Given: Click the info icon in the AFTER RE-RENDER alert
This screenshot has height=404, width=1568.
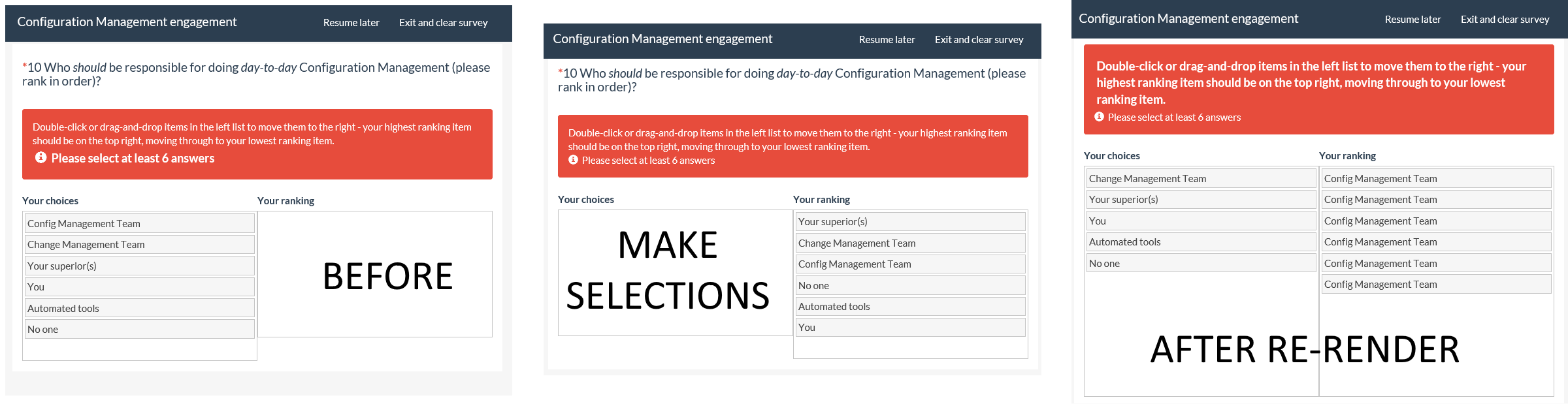Looking at the screenshot, I should 1099,117.
